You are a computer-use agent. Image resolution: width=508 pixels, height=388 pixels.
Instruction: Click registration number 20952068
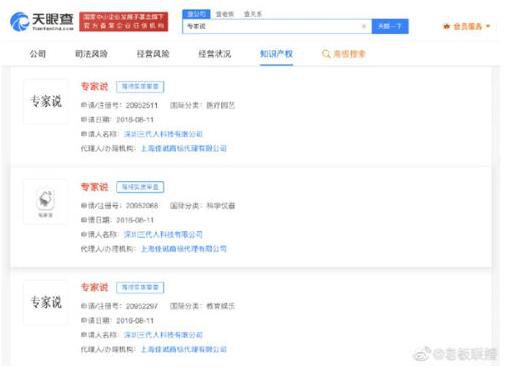142,206
